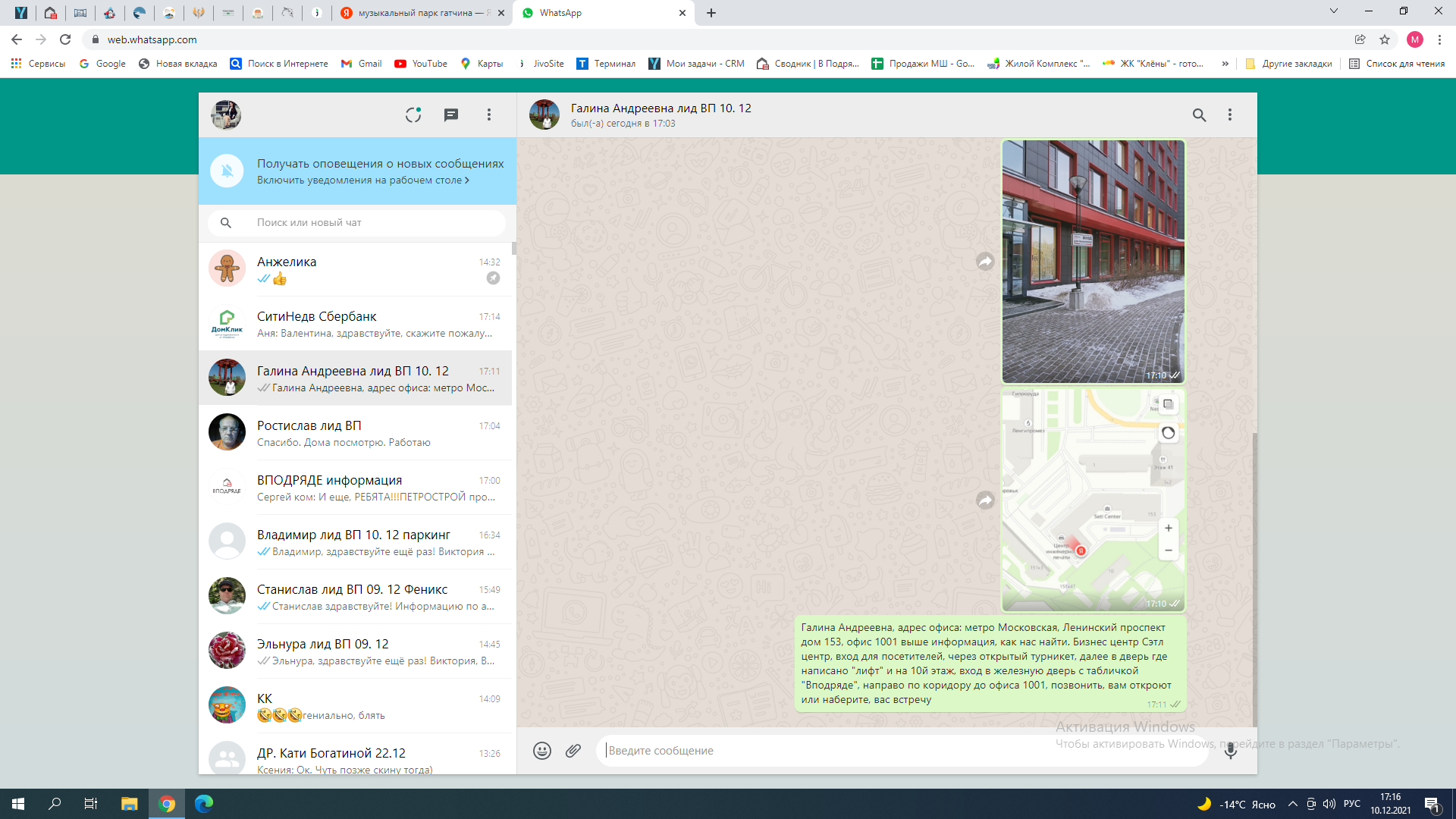Image resolution: width=1456 pixels, height=819 pixels.
Task: Open the Ростислав лид ВП chat
Action: coord(356,433)
